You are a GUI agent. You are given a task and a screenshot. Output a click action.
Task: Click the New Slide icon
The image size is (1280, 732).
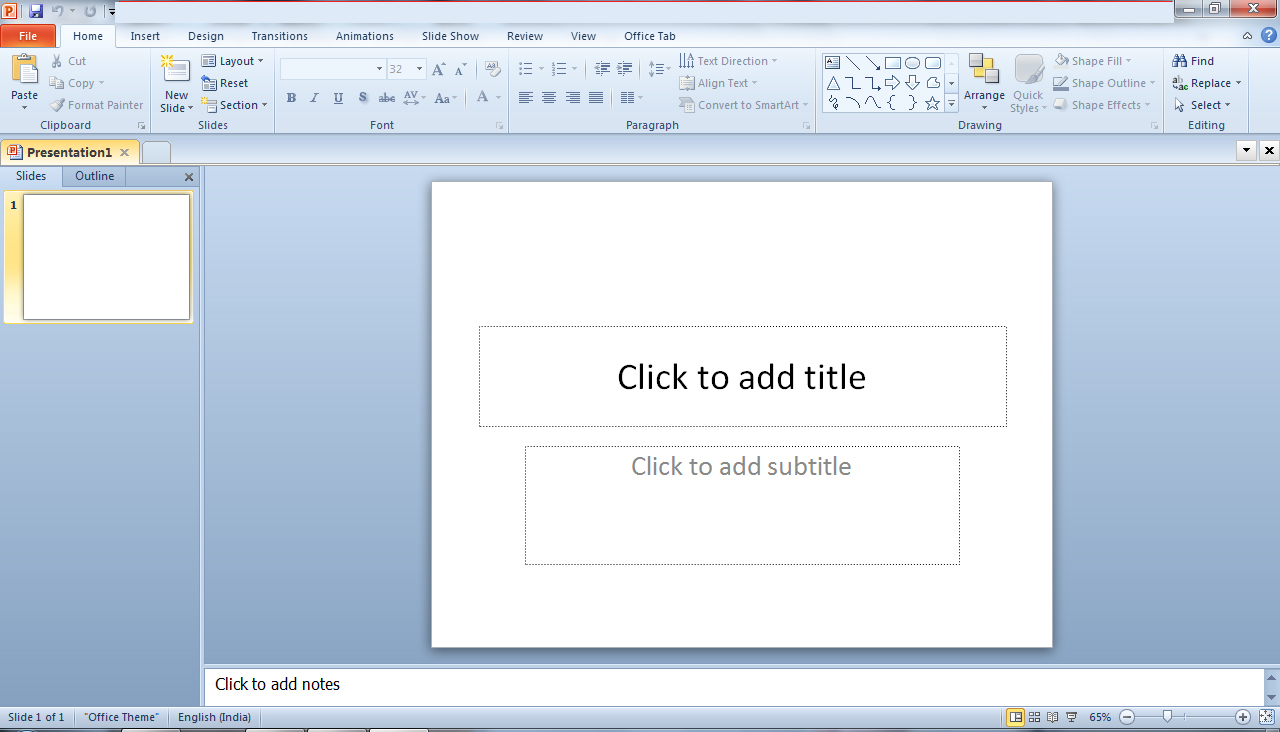pos(176,71)
